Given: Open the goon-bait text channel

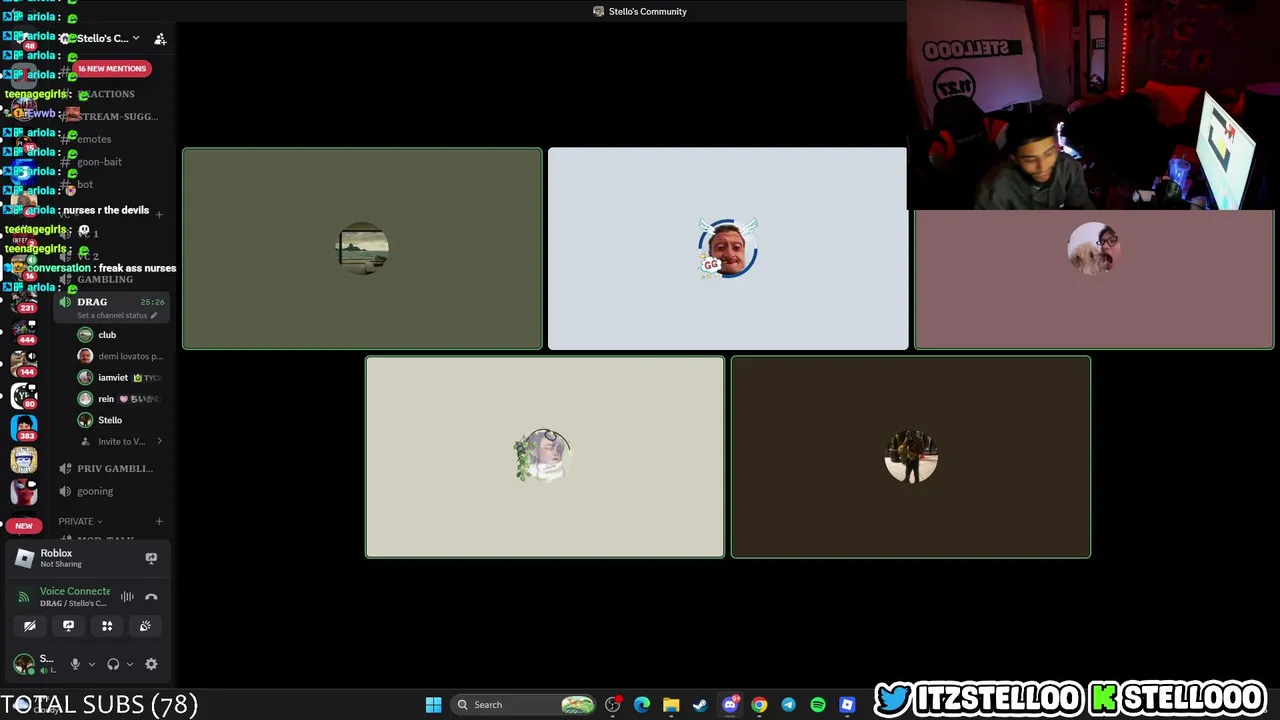Looking at the screenshot, I should [x=99, y=162].
